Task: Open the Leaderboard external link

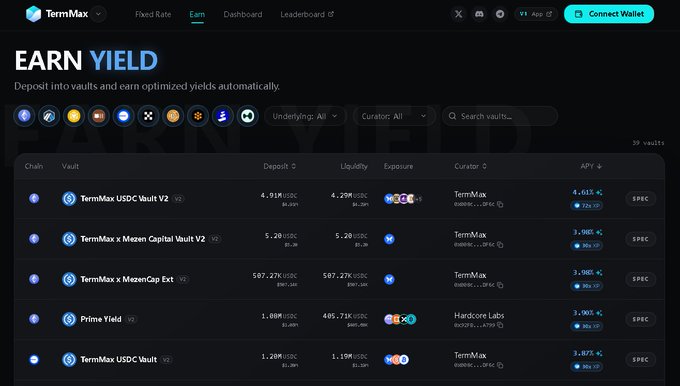Action: (x=307, y=14)
